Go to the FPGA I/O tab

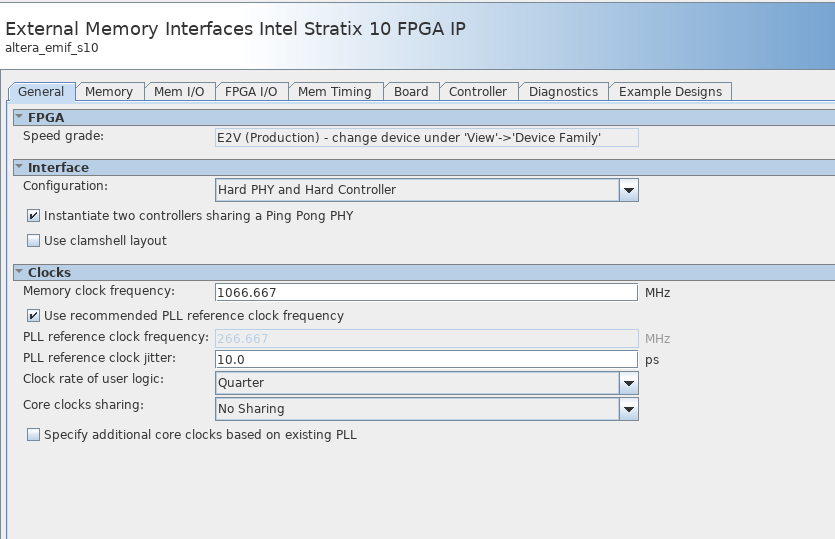coord(251,92)
